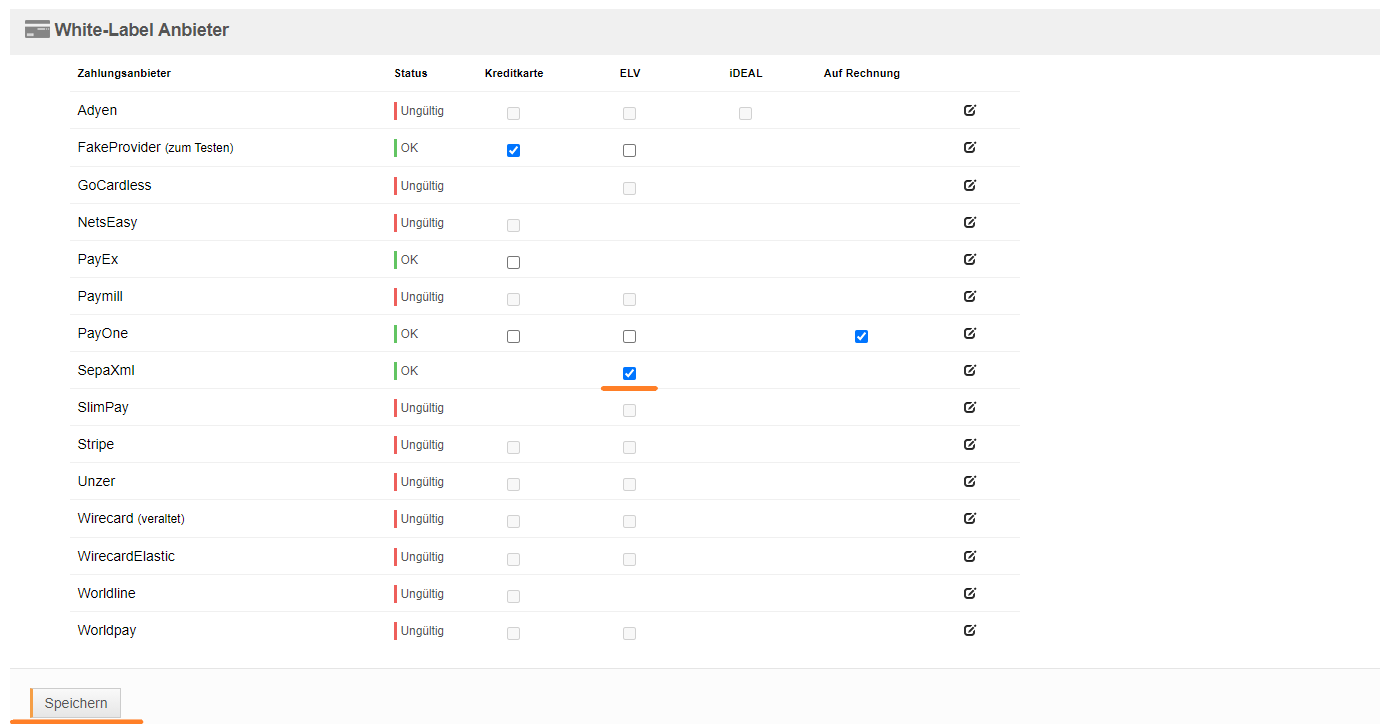Image resolution: width=1399 pixels, height=724 pixels.
Task: Enable Kreditkarte for PayOne
Action: (513, 336)
